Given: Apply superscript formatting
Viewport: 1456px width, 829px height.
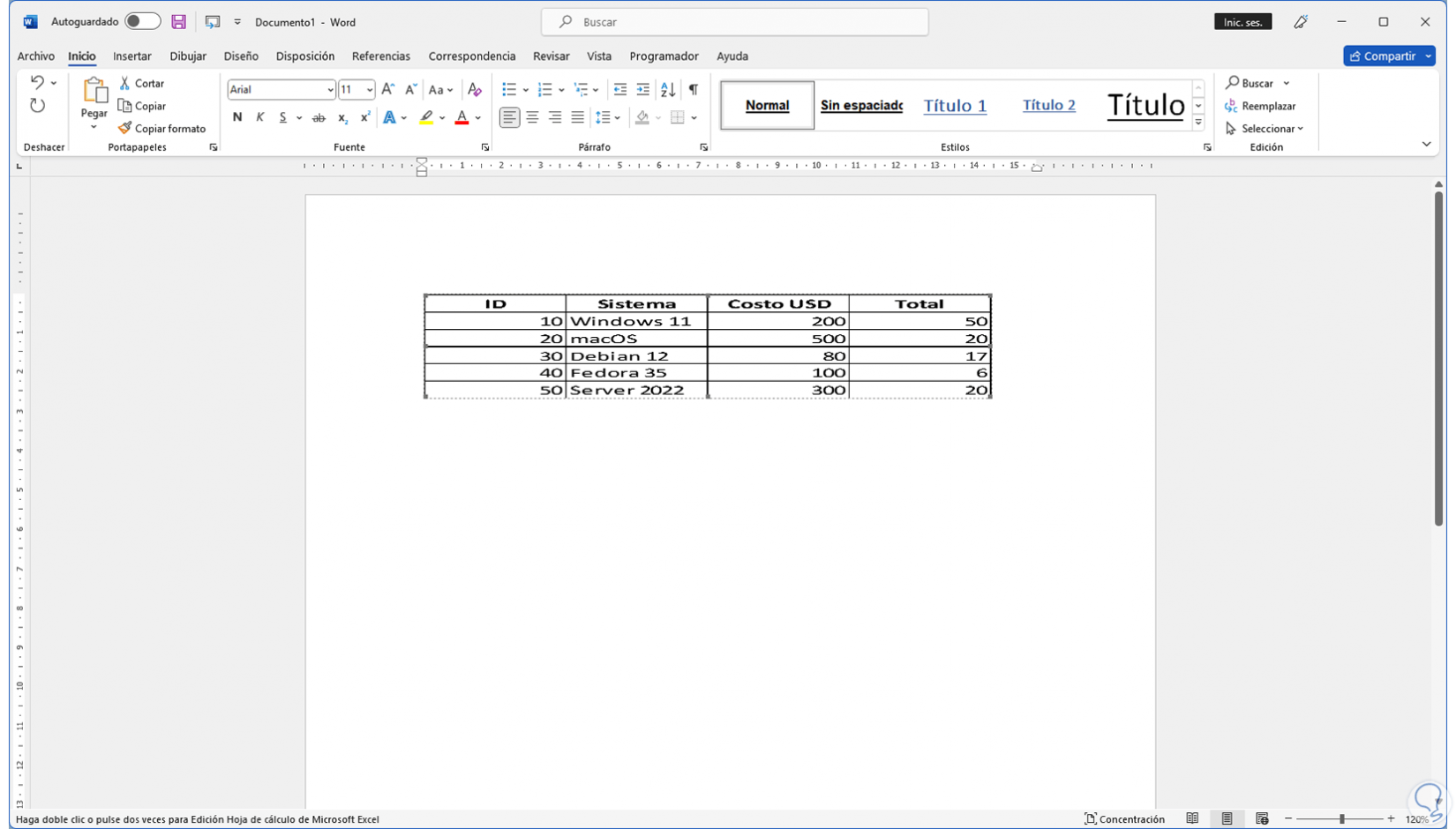Looking at the screenshot, I should [x=365, y=117].
